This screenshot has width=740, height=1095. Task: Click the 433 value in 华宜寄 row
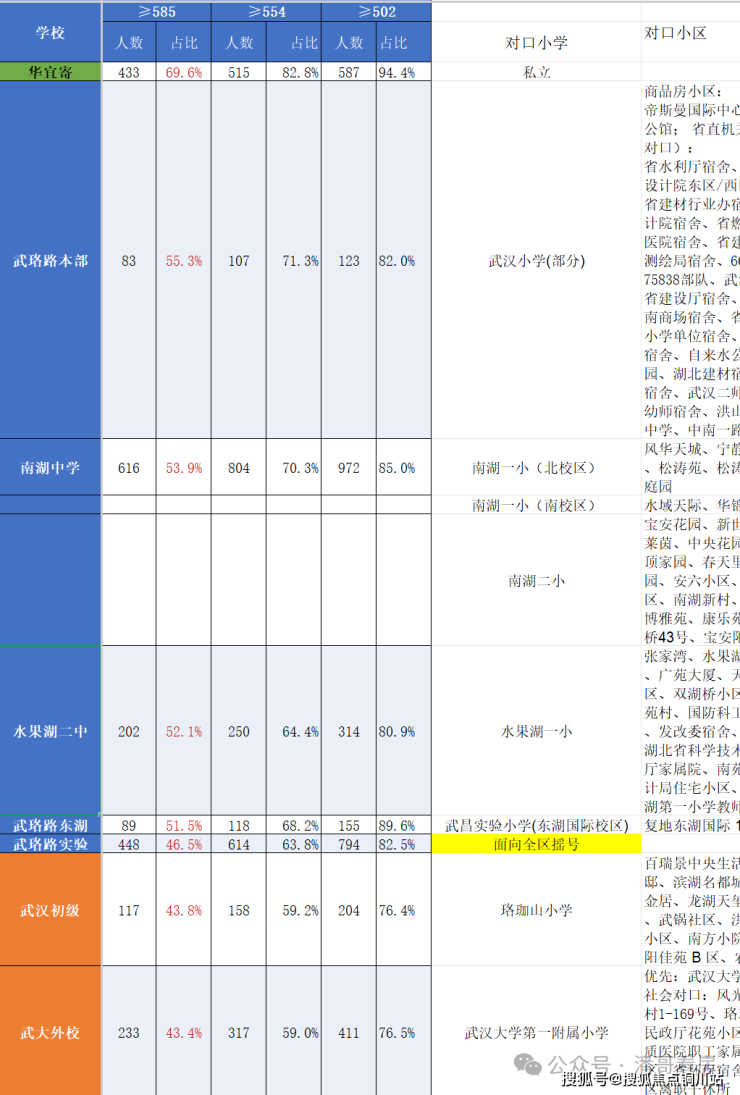point(129,72)
